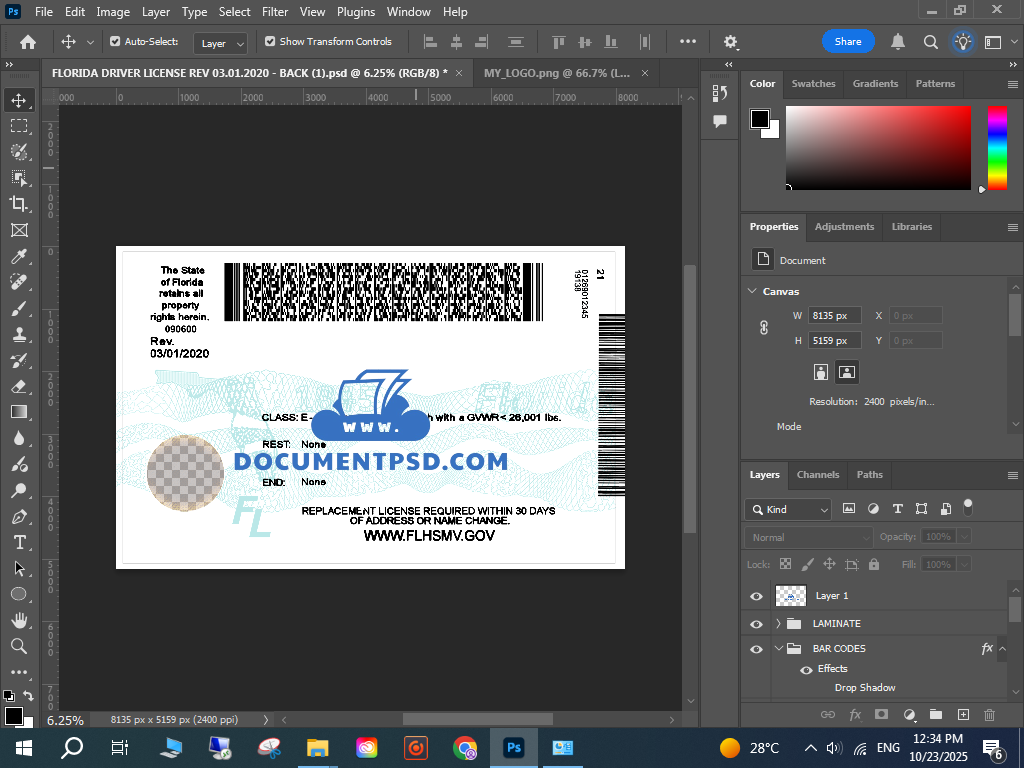Click the create new layer icon
The height and width of the screenshot is (768, 1024).
click(x=963, y=715)
